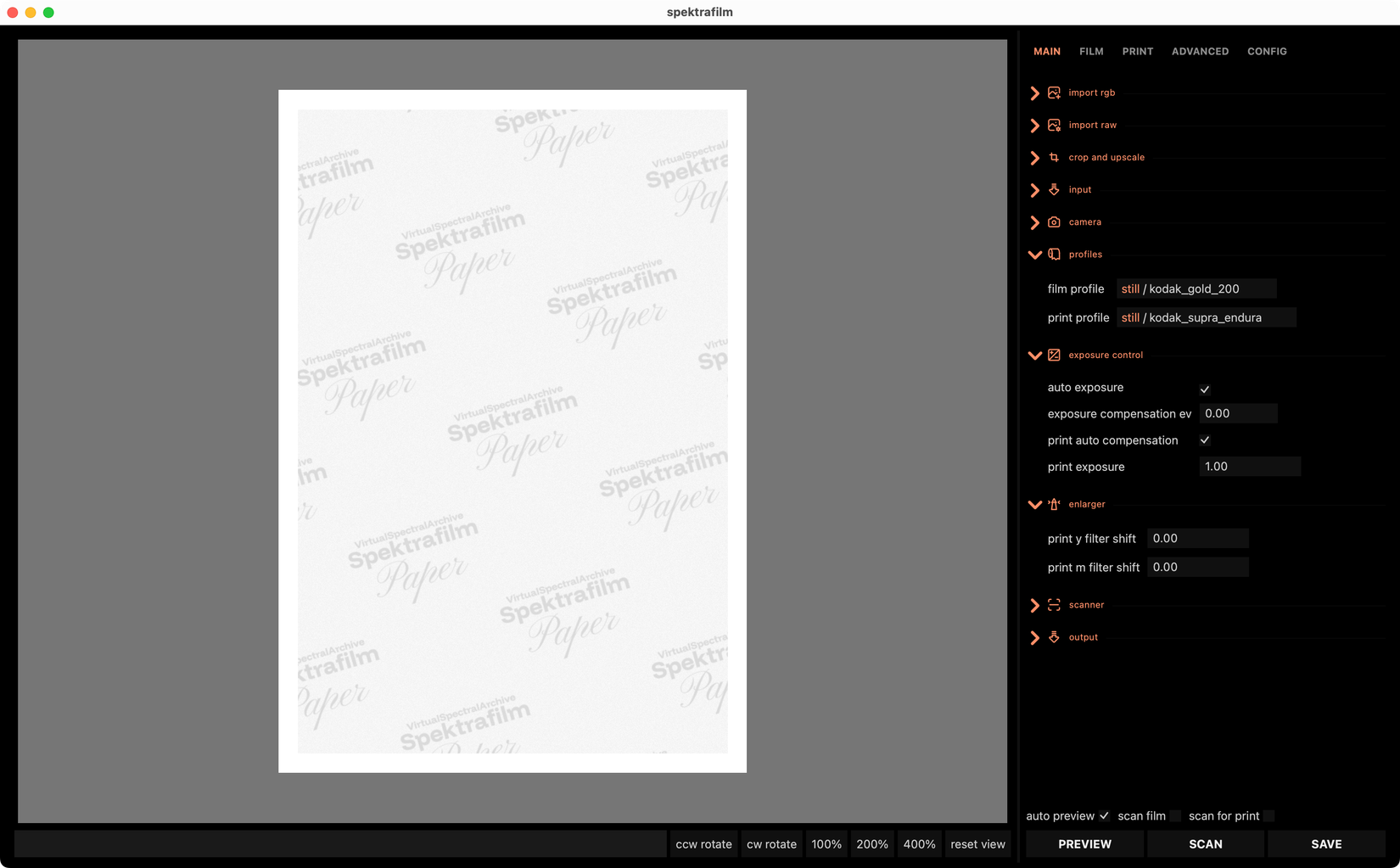Expand the camera section chevron
This screenshot has width=1400, height=868.
tap(1034, 222)
